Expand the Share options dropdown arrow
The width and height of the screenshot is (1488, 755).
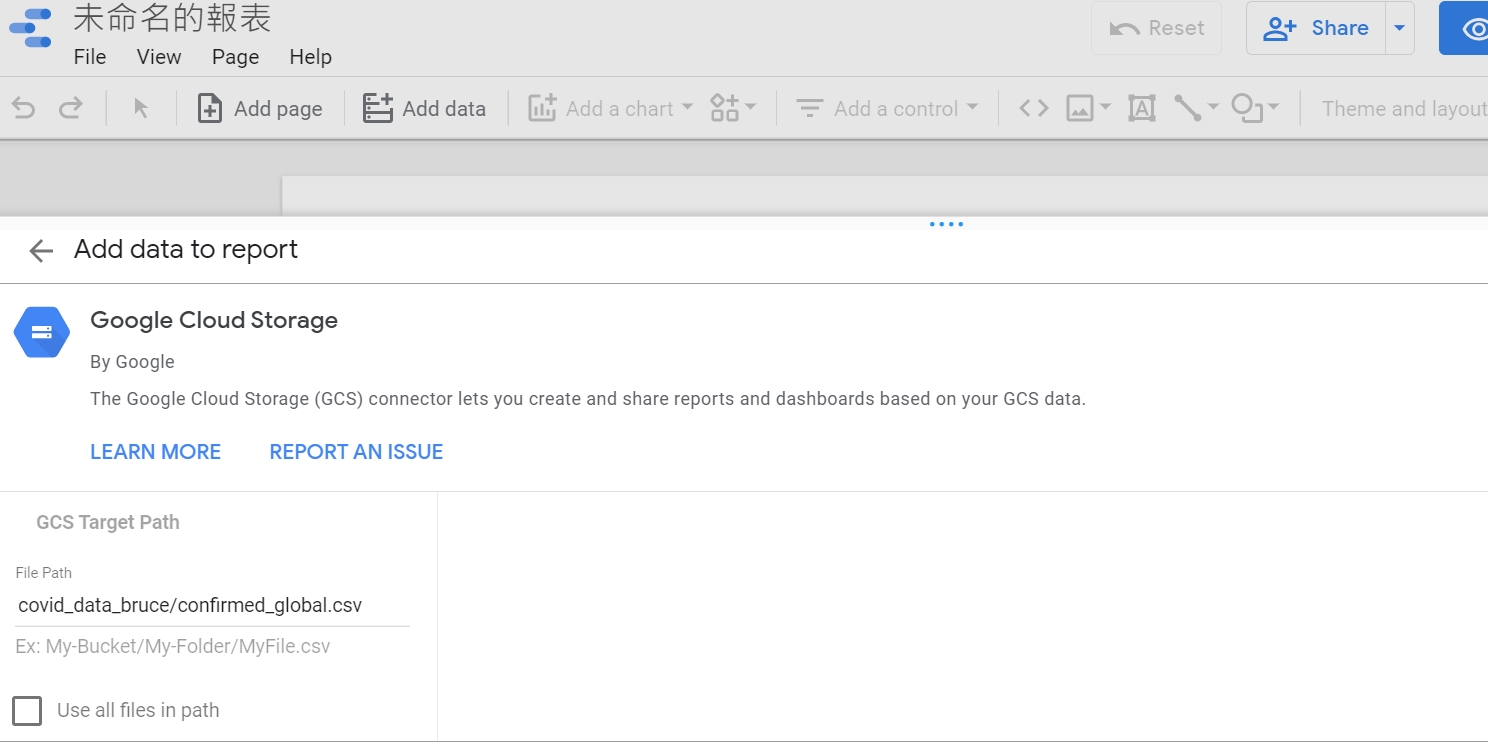pos(1400,28)
